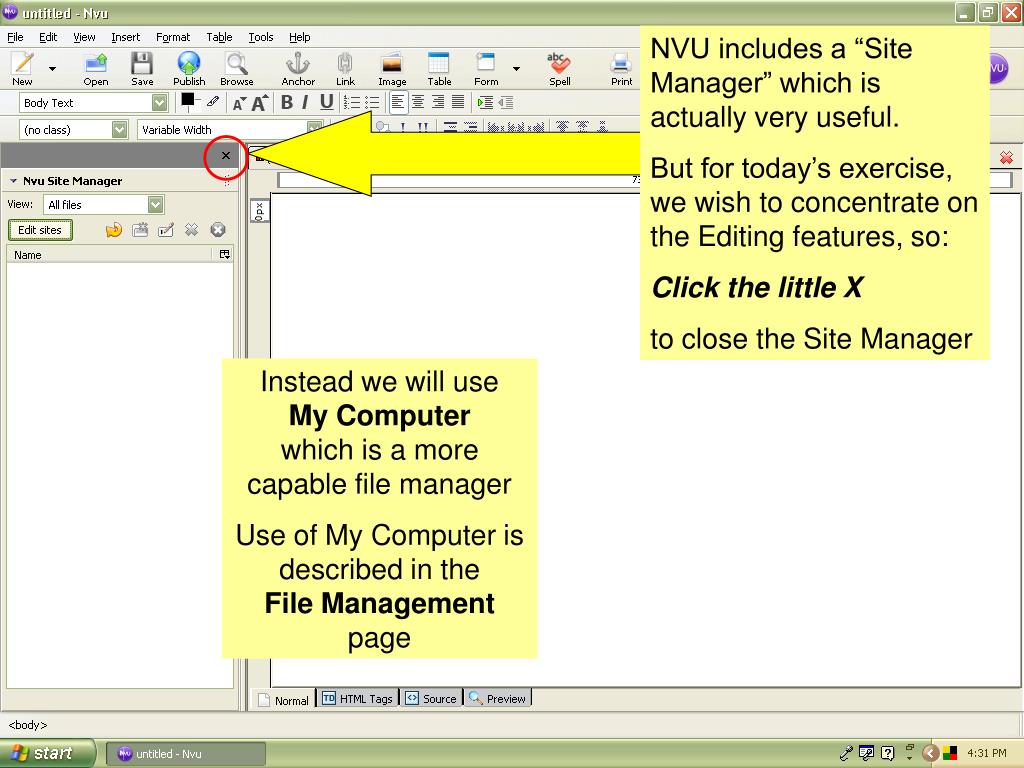Open the Help menu
The image size is (1024, 768).
tap(300, 37)
